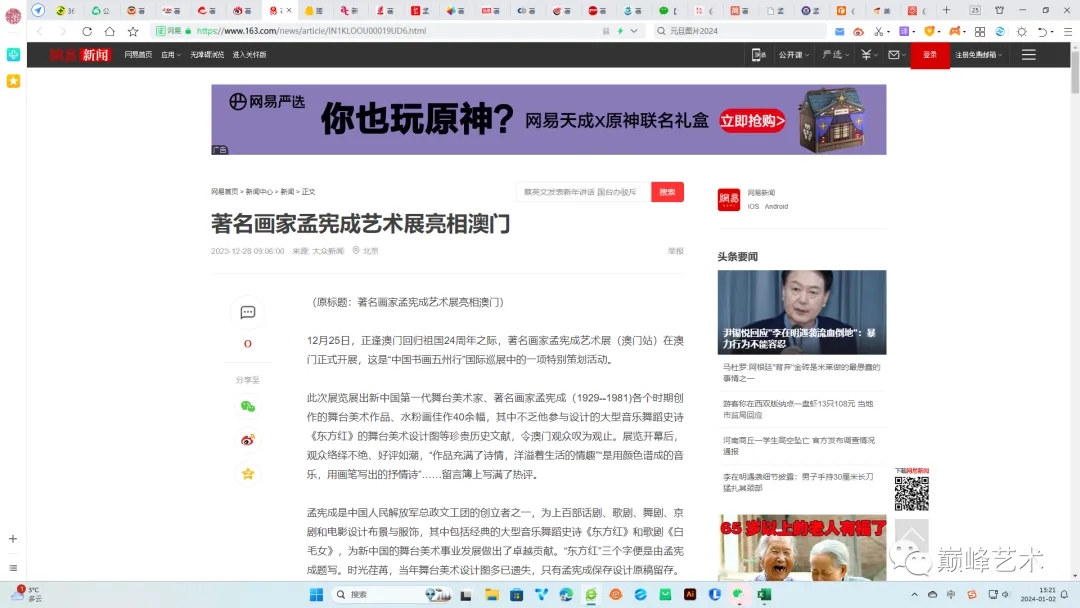Click the red 登录 button
Viewport: 1080px width, 608px height.
pyautogui.click(x=929, y=55)
